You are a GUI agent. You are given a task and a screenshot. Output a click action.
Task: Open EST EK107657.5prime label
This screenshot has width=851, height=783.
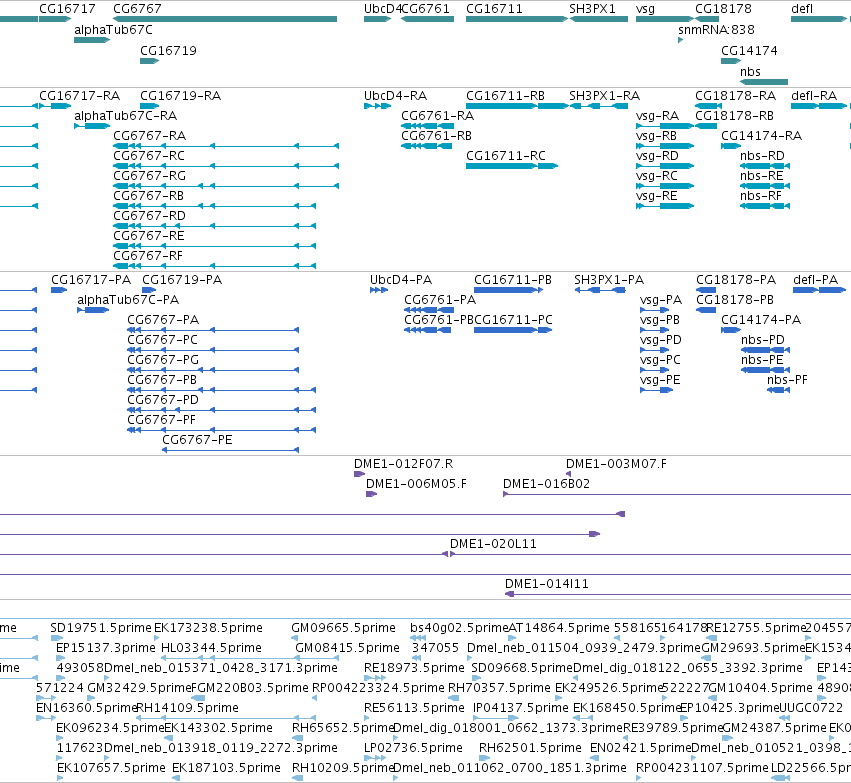tap(111, 768)
